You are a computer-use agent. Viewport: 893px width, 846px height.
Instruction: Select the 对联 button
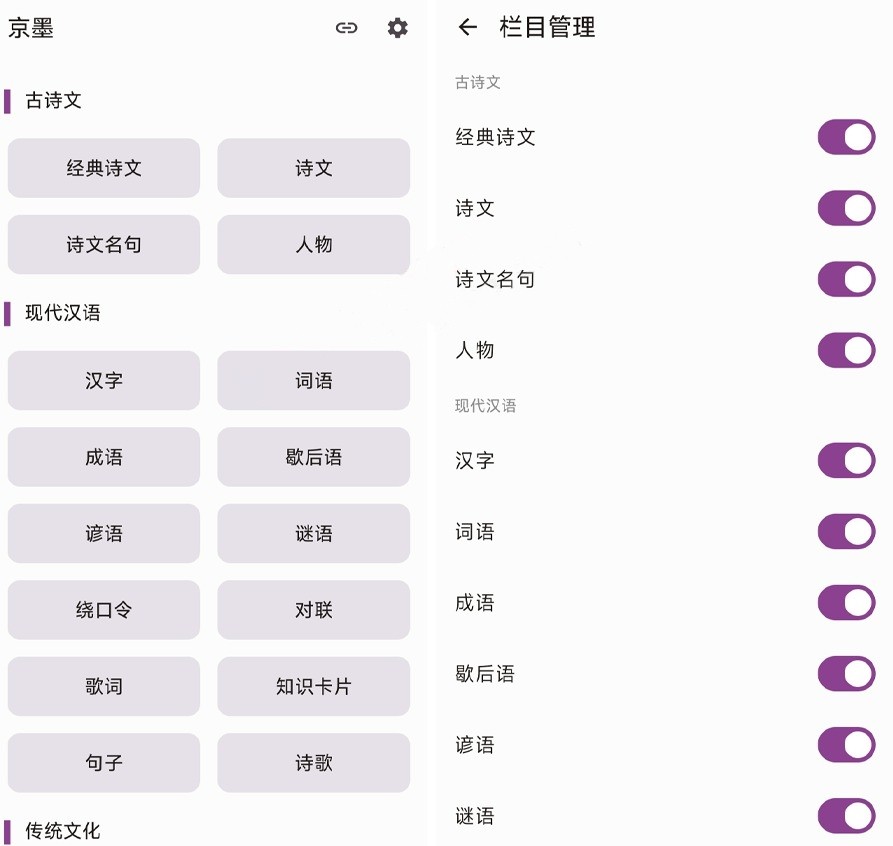(313, 610)
